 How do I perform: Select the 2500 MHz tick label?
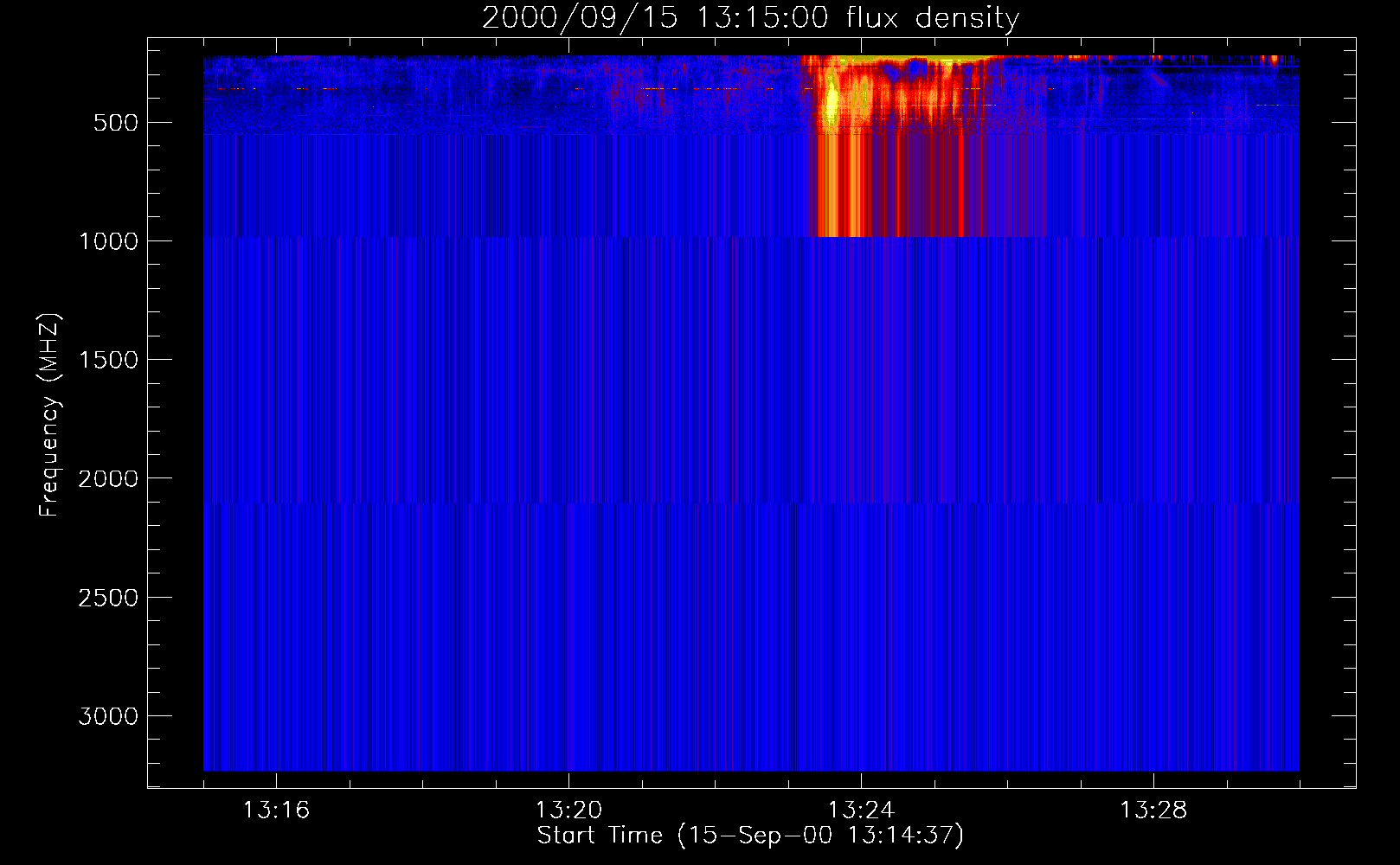tap(108, 598)
